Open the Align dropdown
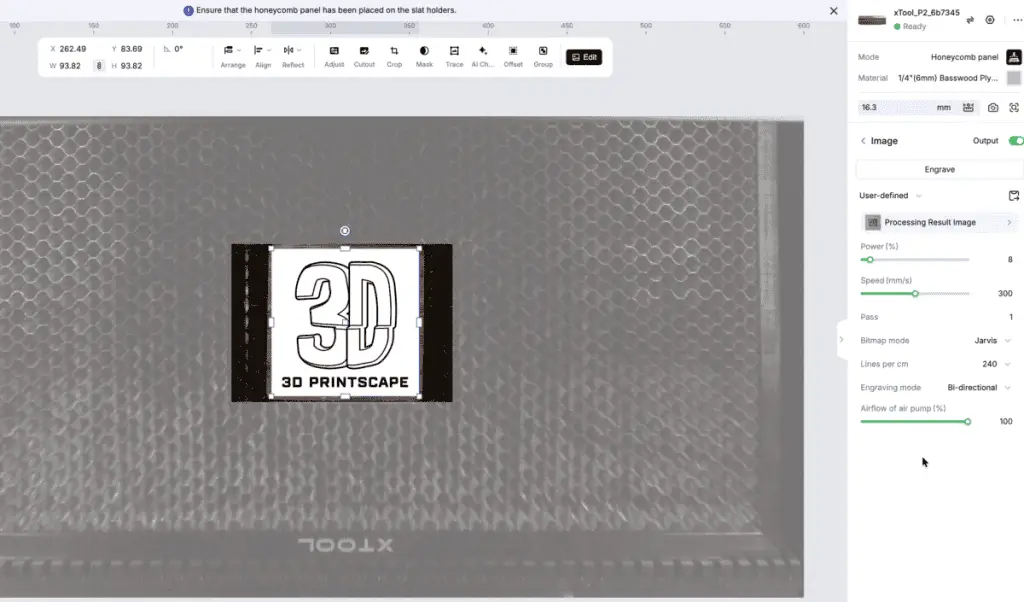The image size is (1024, 602). point(263,57)
